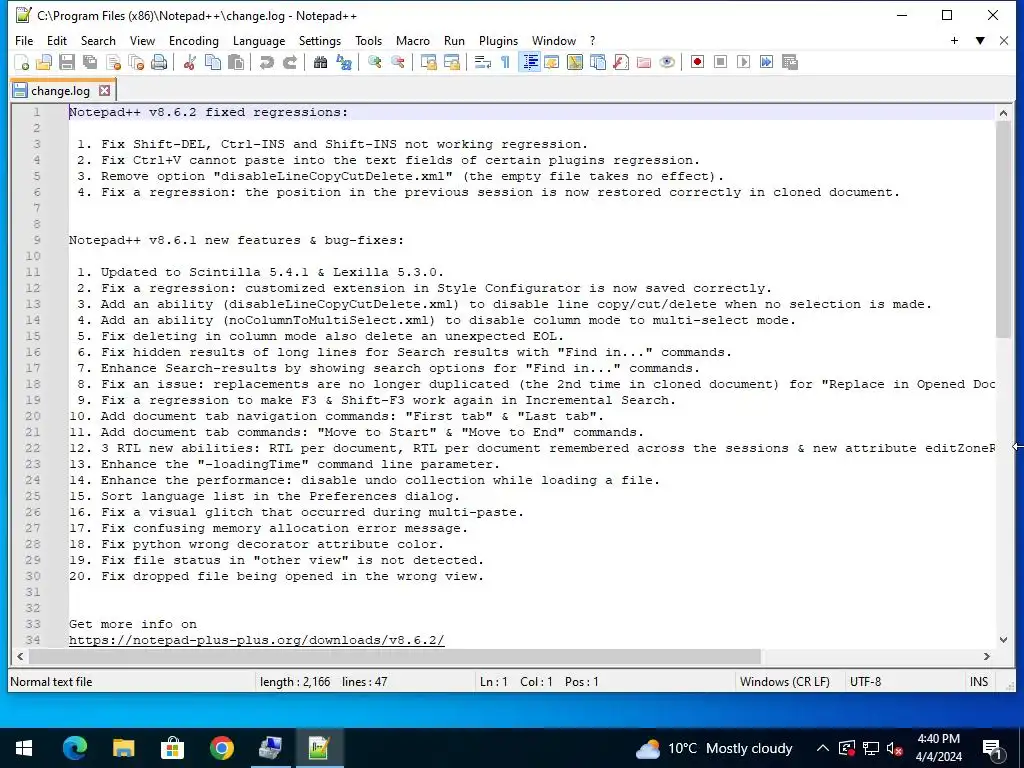Open the Replace dialog icon
Image resolution: width=1024 pixels, height=768 pixels.
pyautogui.click(x=344, y=62)
